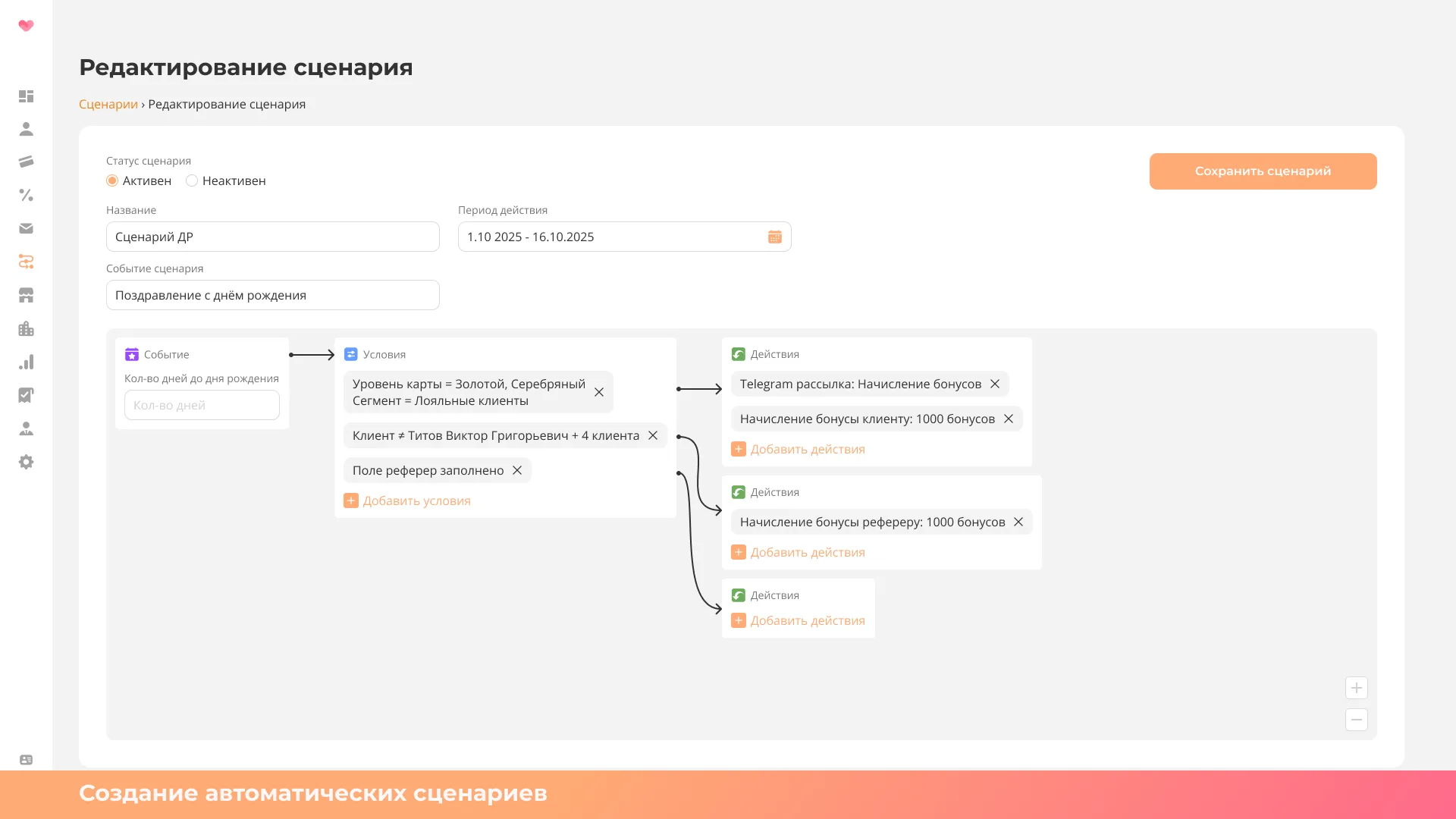Open the mail envelope icon in sidebar
The image size is (1456, 819).
[x=26, y=228]
